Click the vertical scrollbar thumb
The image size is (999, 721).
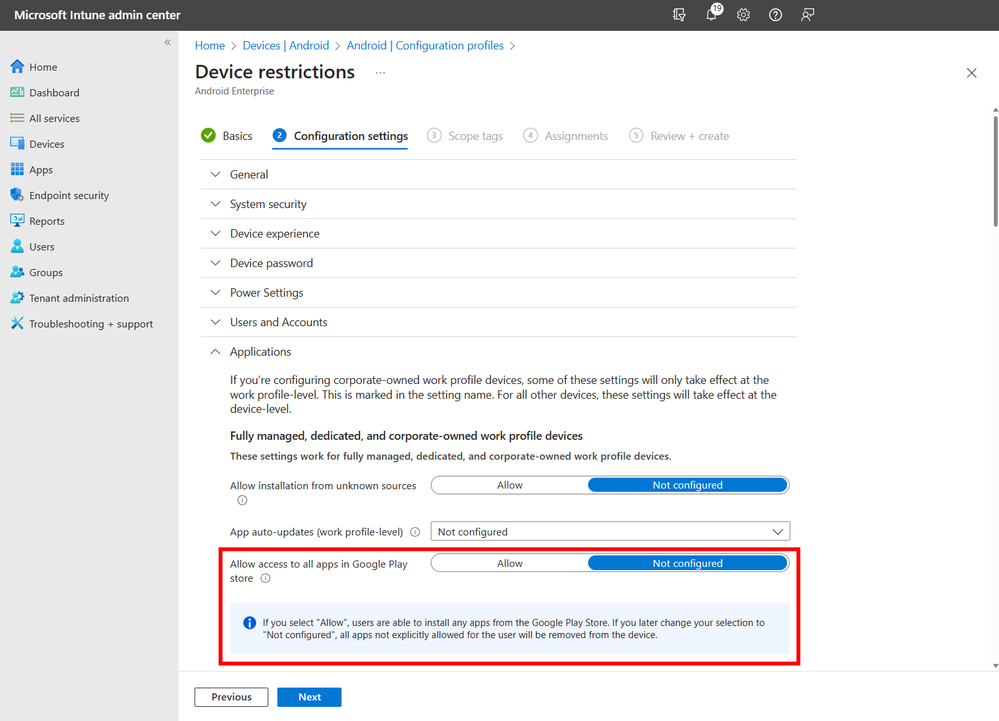click(x=995, y=170)
